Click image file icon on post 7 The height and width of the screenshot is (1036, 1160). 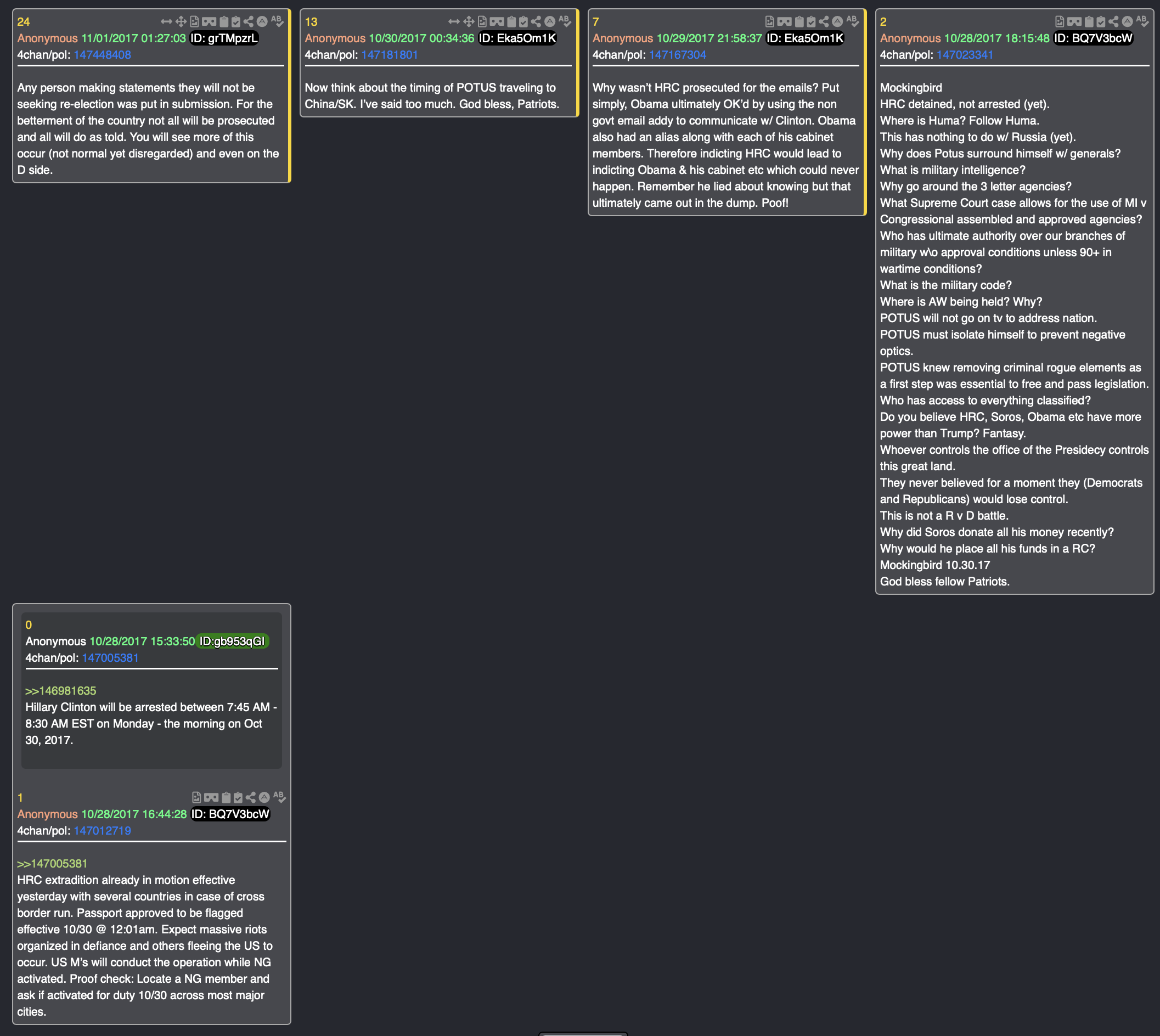pos(769,21)
